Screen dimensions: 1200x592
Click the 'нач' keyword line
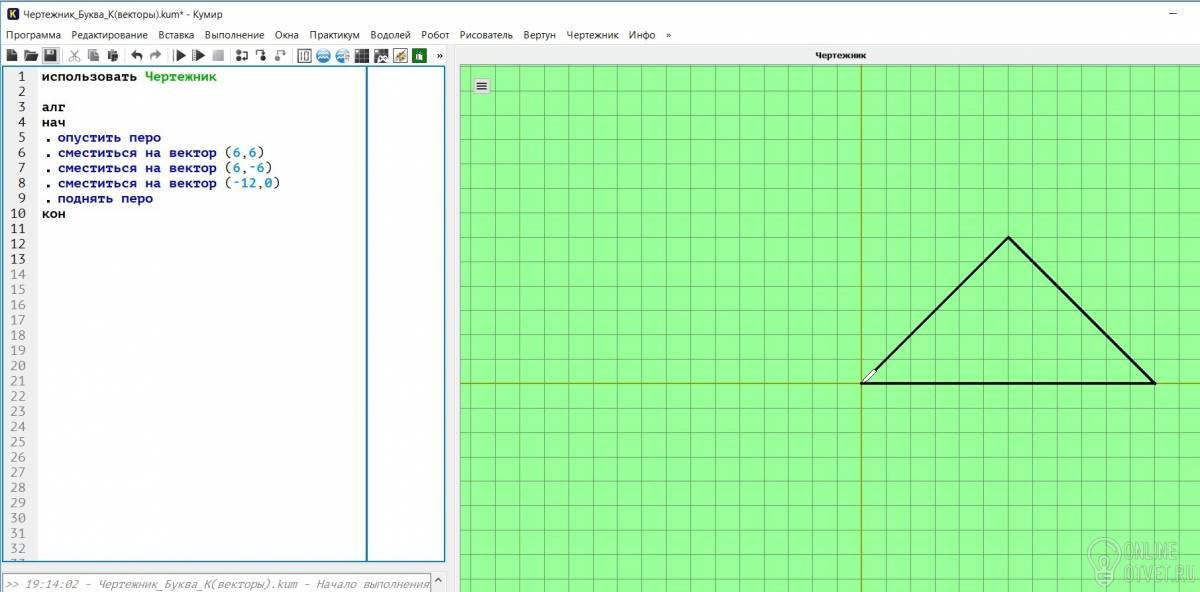point(53,122)
